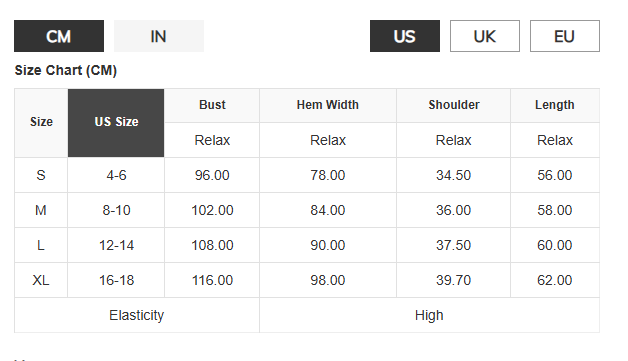
Task: Select UK sizing region
Action: click(x=485, y=36)
